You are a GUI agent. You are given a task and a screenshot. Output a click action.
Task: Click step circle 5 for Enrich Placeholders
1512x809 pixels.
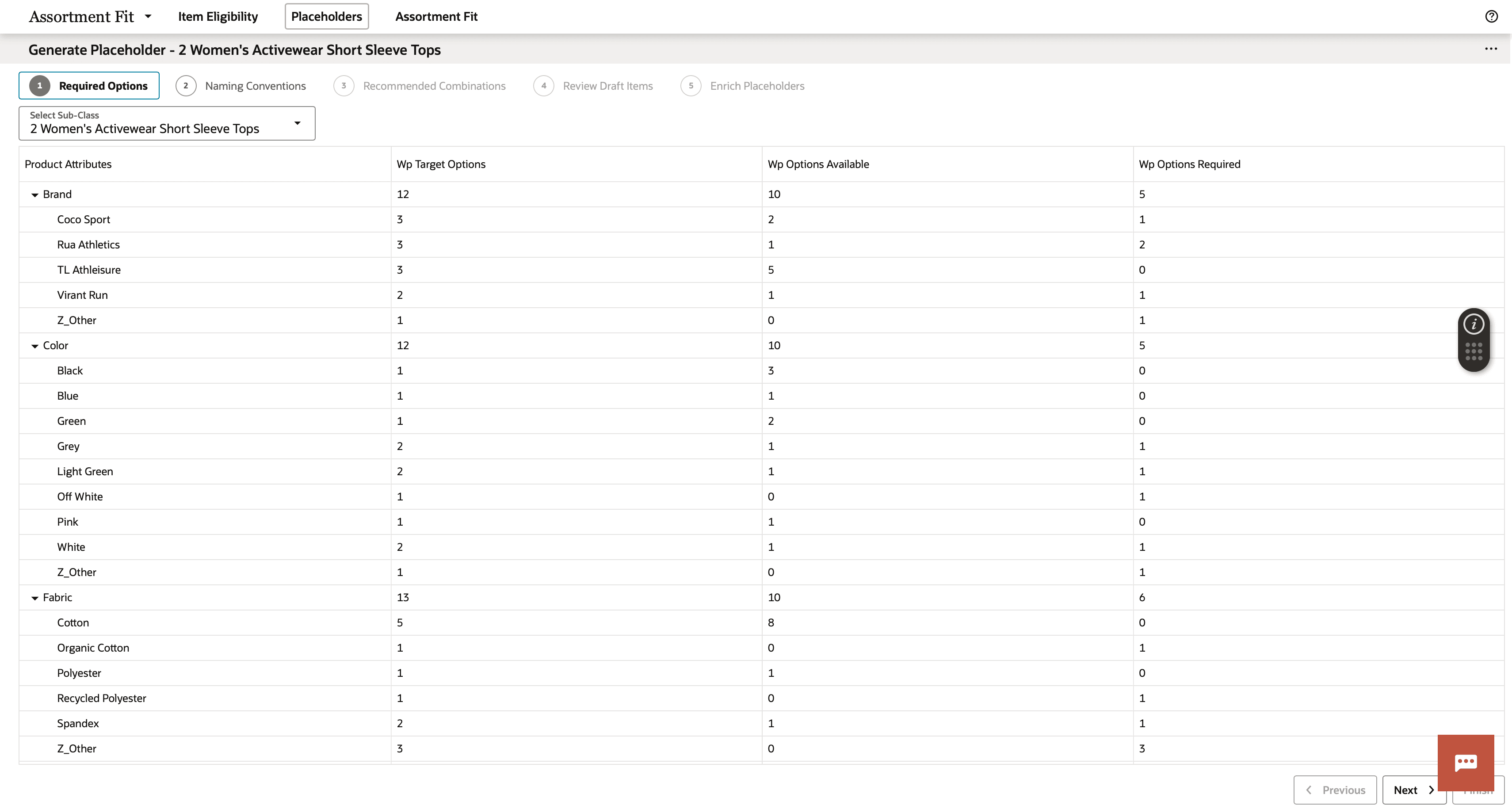click(691, 86)
